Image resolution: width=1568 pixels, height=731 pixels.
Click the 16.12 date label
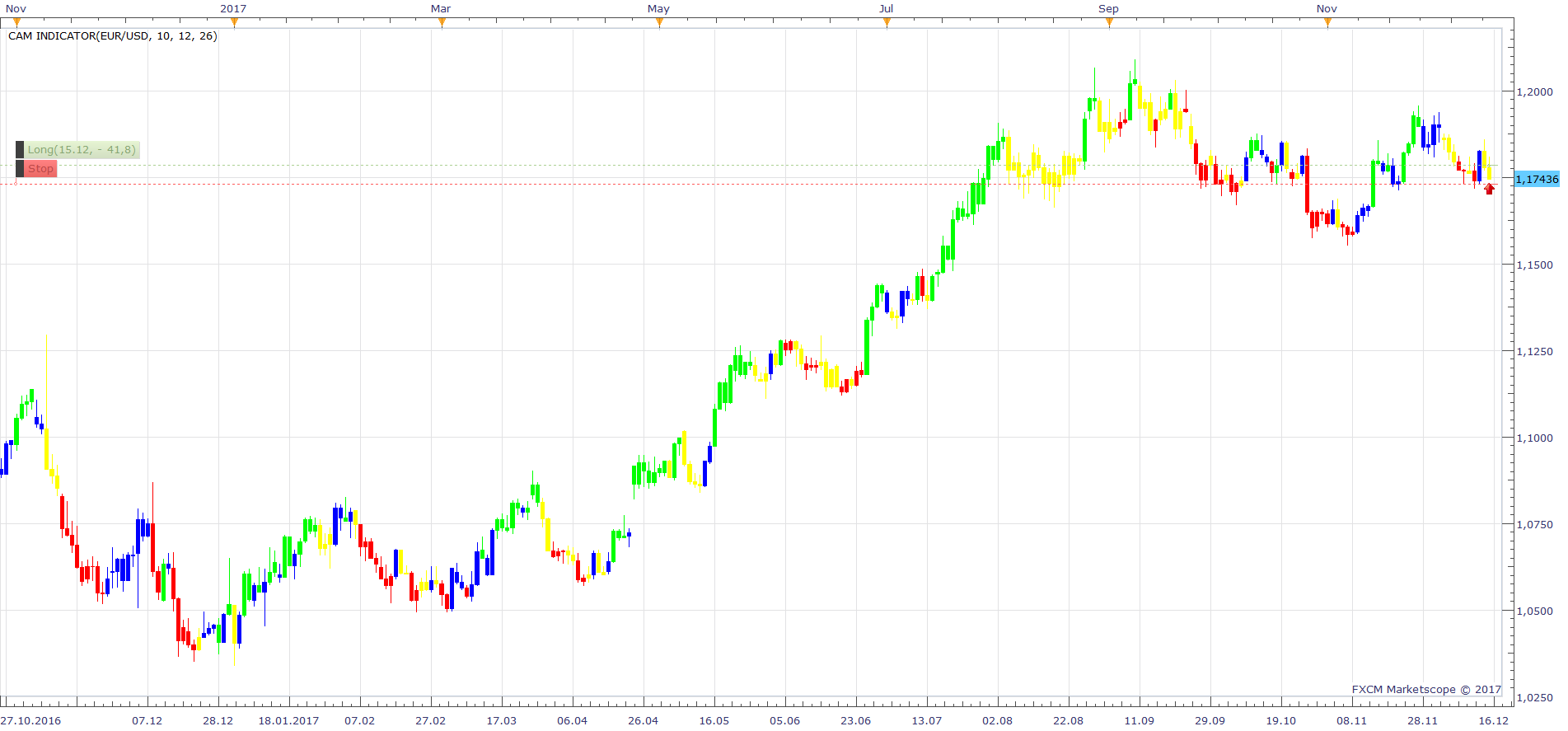[1494, 720]
